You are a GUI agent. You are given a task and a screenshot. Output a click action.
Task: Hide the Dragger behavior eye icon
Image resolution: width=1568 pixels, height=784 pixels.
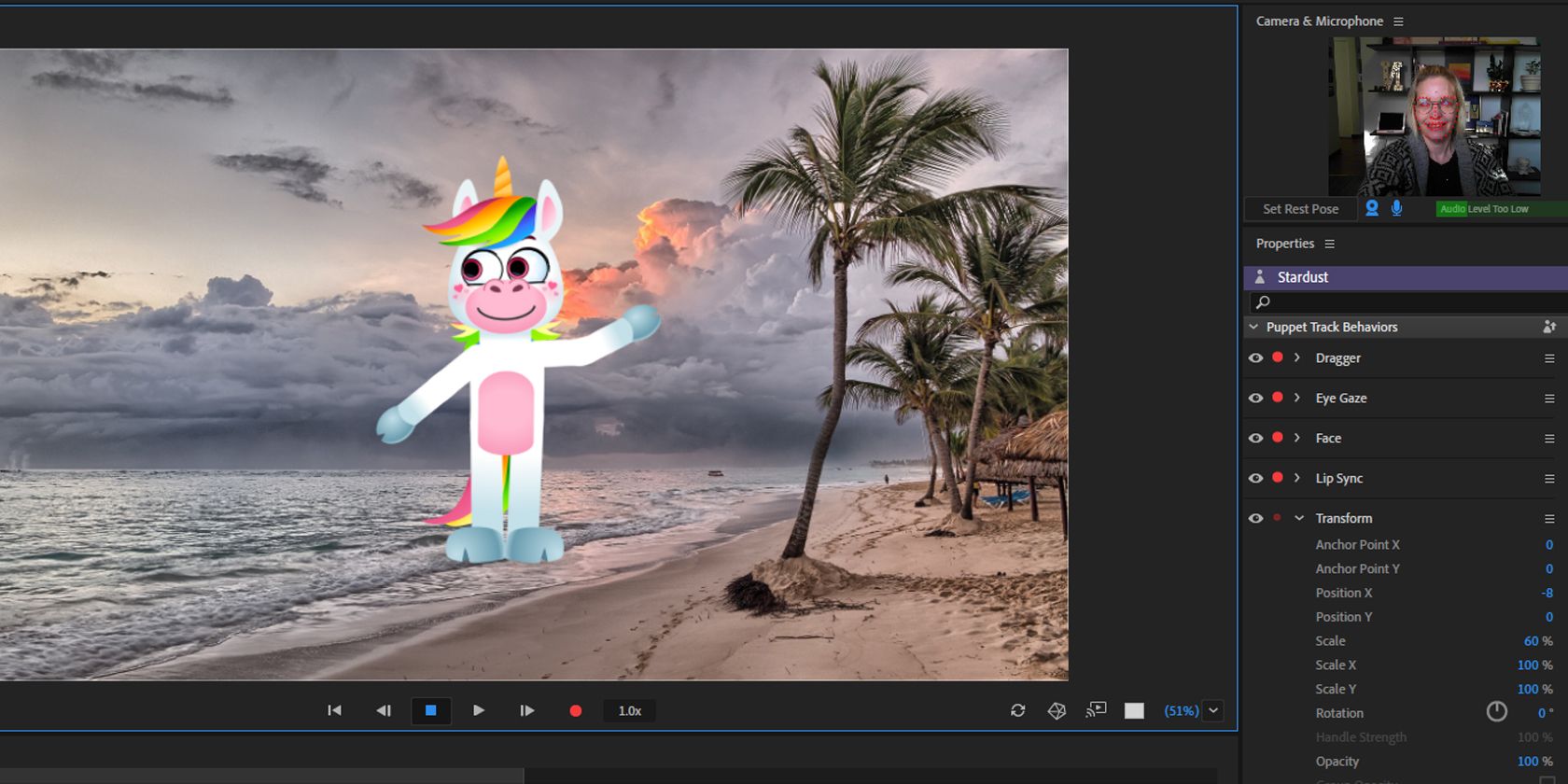[1255, 358]
